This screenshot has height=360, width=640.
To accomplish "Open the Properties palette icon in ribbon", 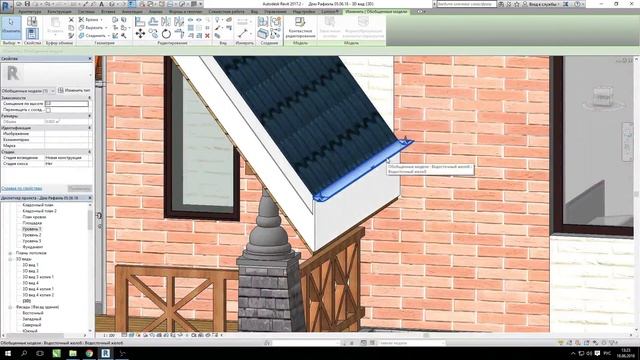I will (32, 34).
